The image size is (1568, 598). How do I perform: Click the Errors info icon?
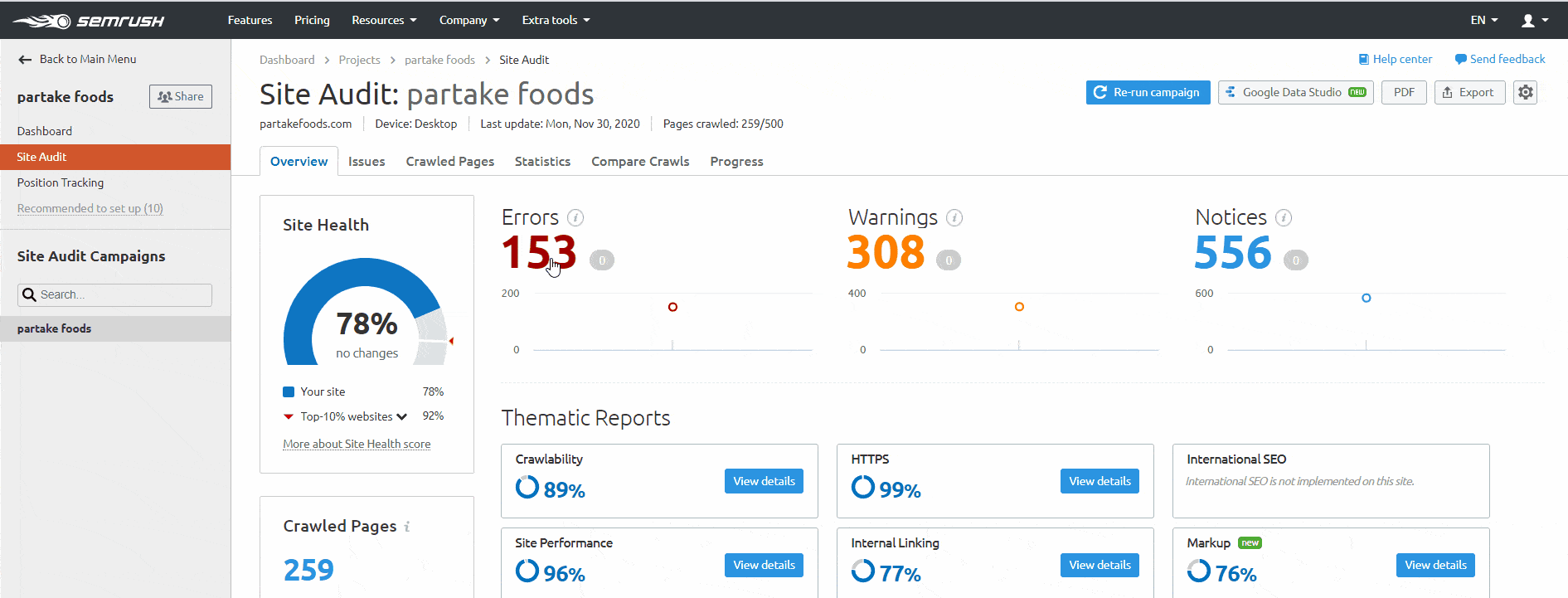(575, 217)
